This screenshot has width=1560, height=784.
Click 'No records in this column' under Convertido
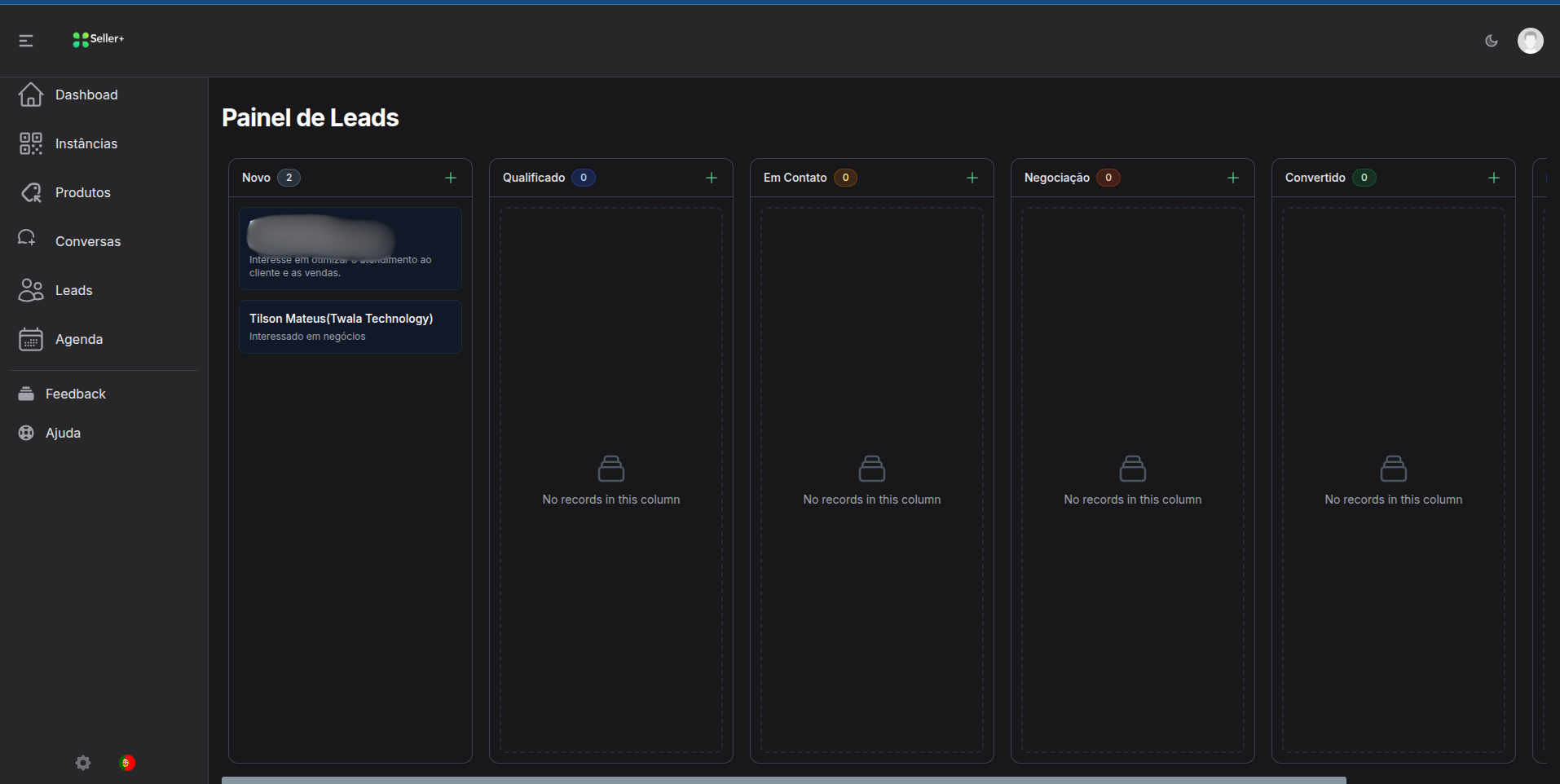pos(1394,500)
